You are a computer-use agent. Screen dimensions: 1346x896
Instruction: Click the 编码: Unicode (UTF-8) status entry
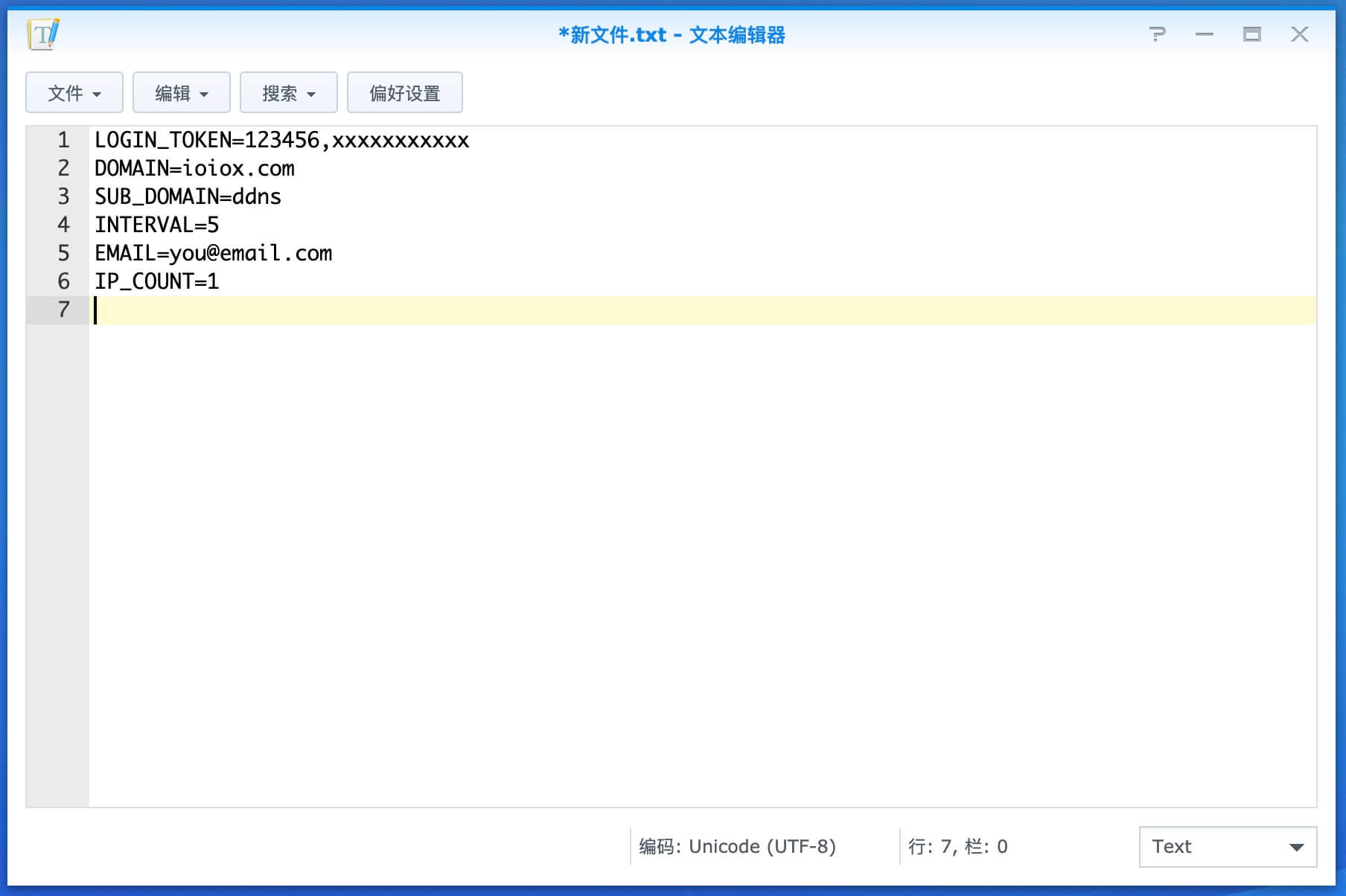(737, 847)
